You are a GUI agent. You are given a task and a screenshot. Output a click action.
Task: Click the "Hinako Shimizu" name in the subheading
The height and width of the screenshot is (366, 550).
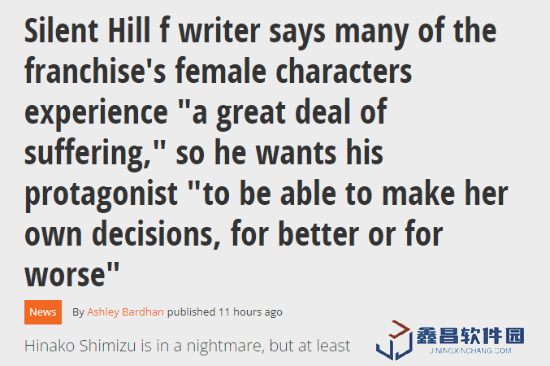80,346
